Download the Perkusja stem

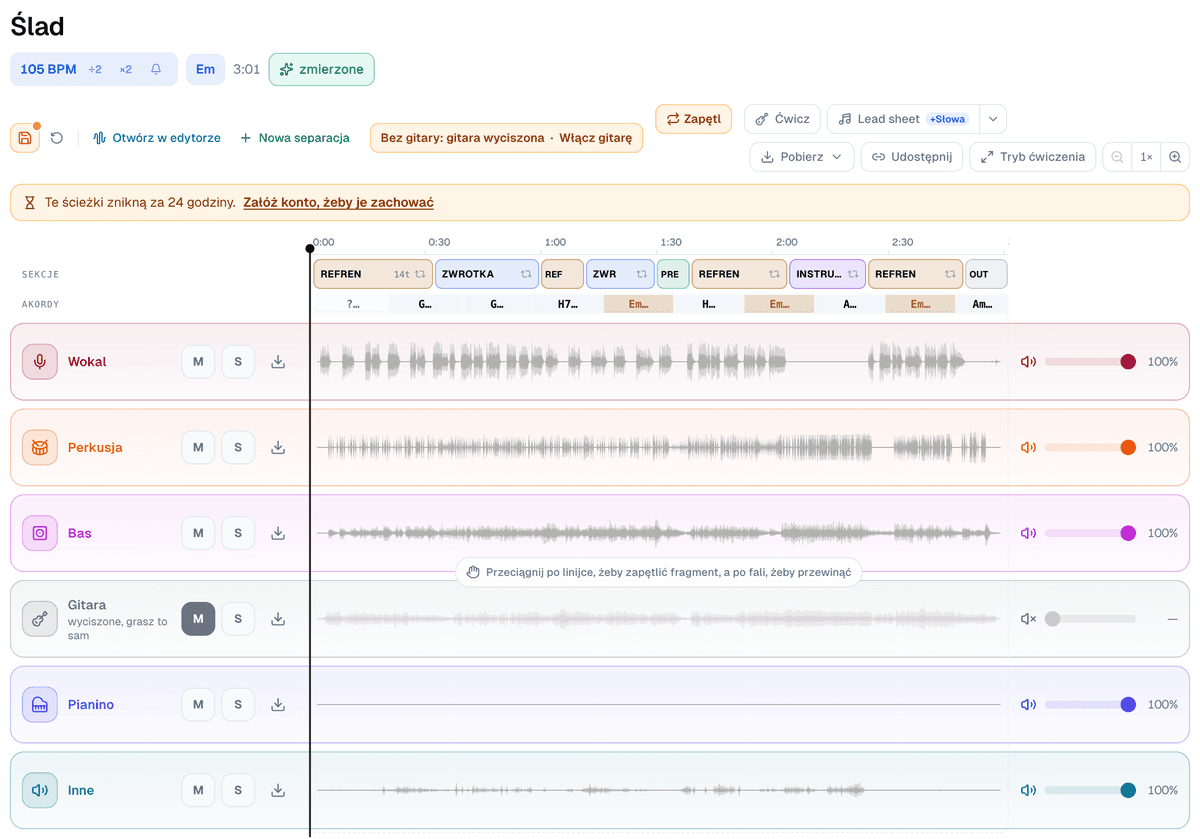point(278,448)
